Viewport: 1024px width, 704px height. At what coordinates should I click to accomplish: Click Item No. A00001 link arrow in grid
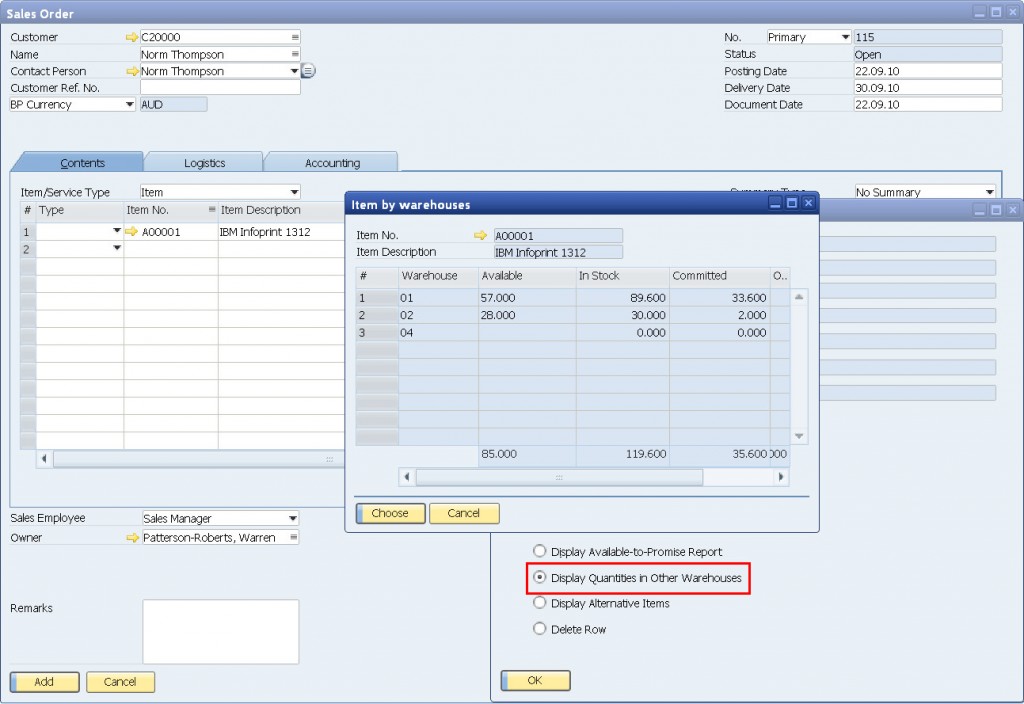[x=131, y=232]
